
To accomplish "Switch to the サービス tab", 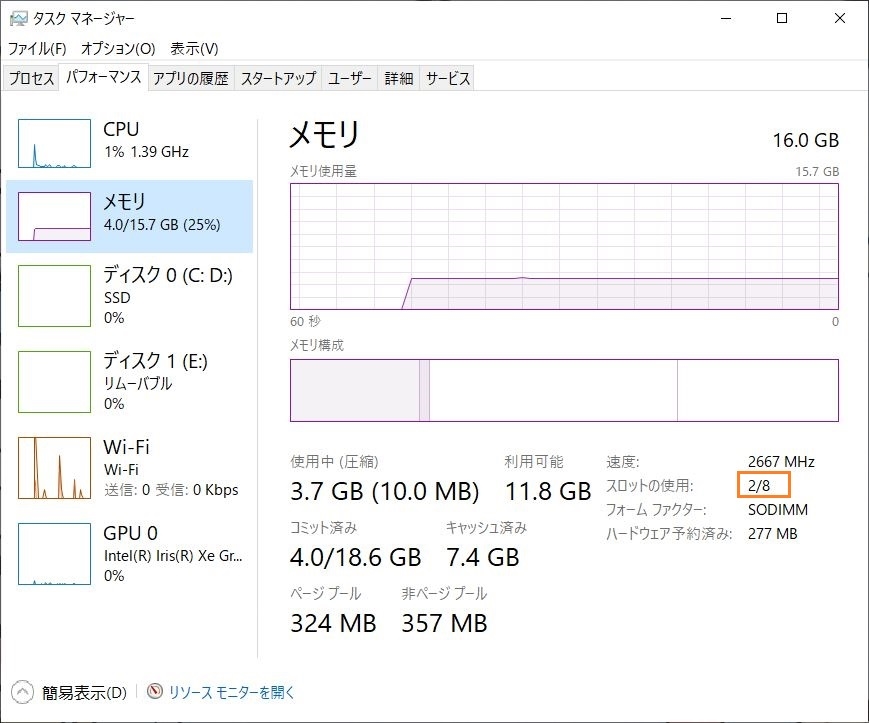I will pos(447,79).
